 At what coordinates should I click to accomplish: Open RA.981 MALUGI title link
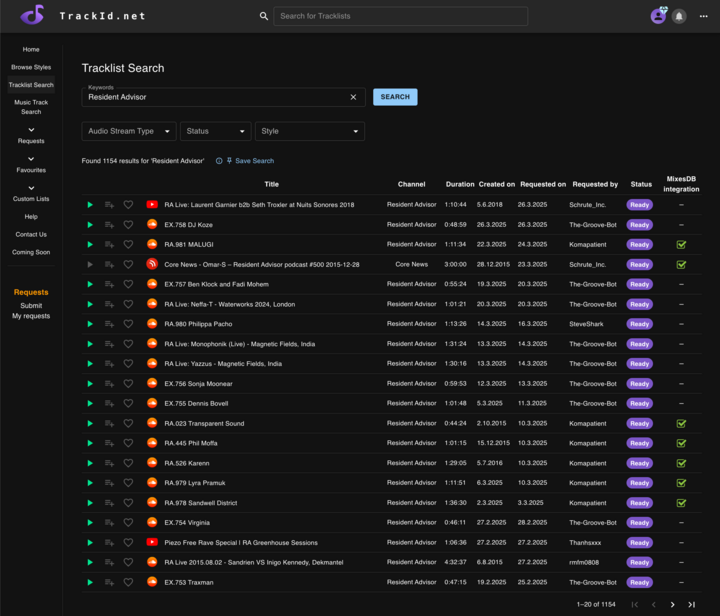pos(189,245)
